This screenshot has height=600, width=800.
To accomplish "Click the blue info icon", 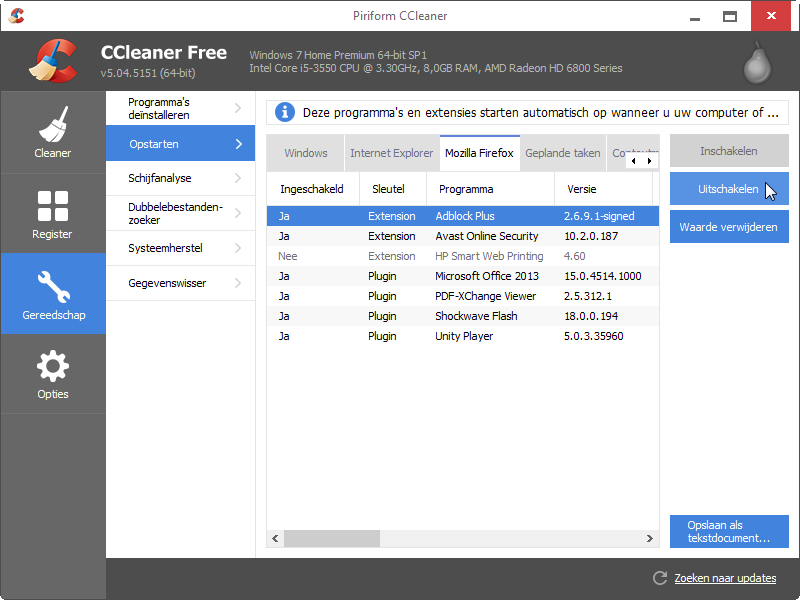I will pyautogui.click(x=285, y=112).
